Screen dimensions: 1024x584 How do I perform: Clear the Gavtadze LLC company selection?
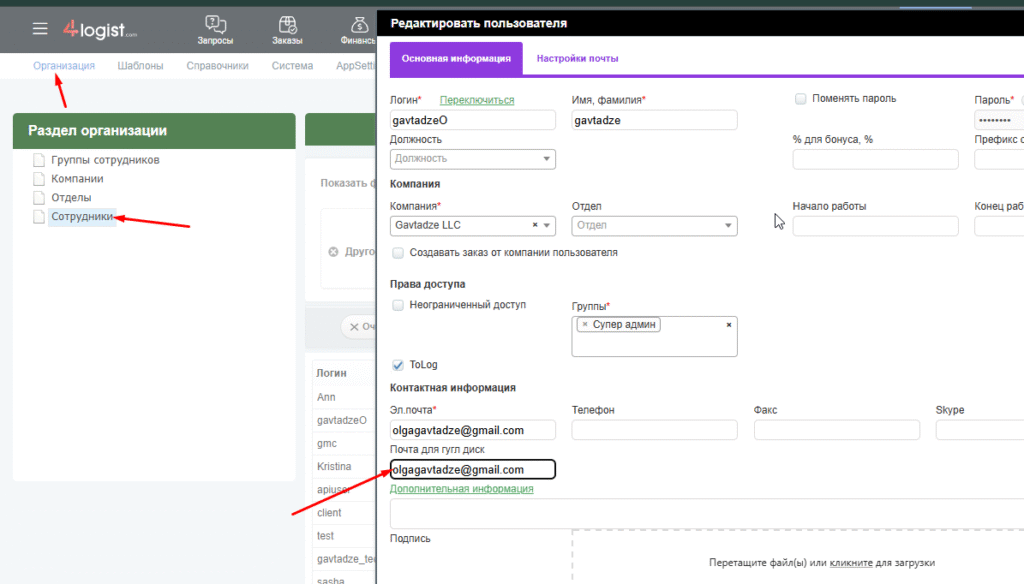click(535, 226)
